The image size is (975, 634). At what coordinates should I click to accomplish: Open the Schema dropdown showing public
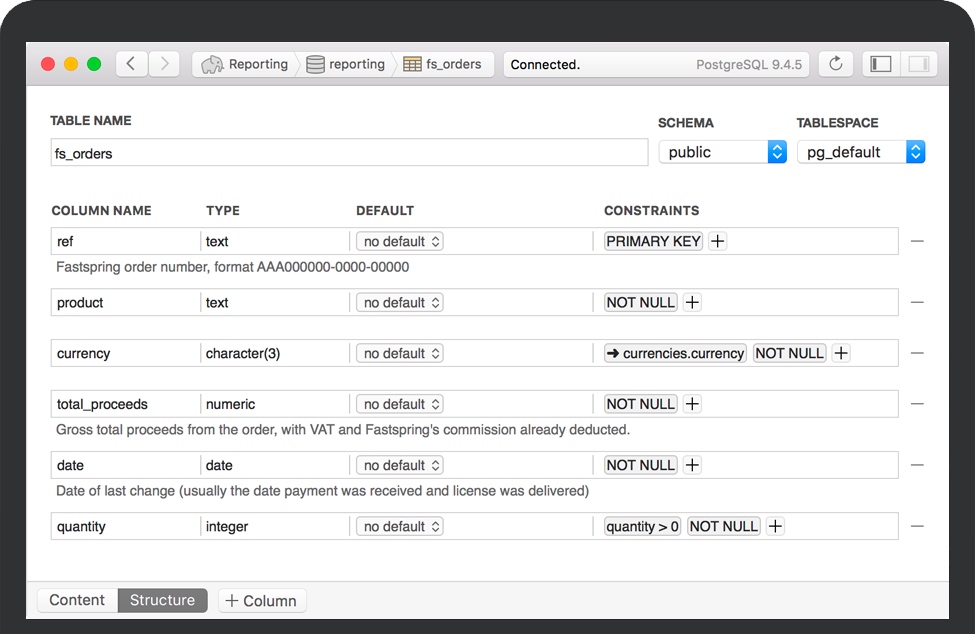(x=722, y=152)
